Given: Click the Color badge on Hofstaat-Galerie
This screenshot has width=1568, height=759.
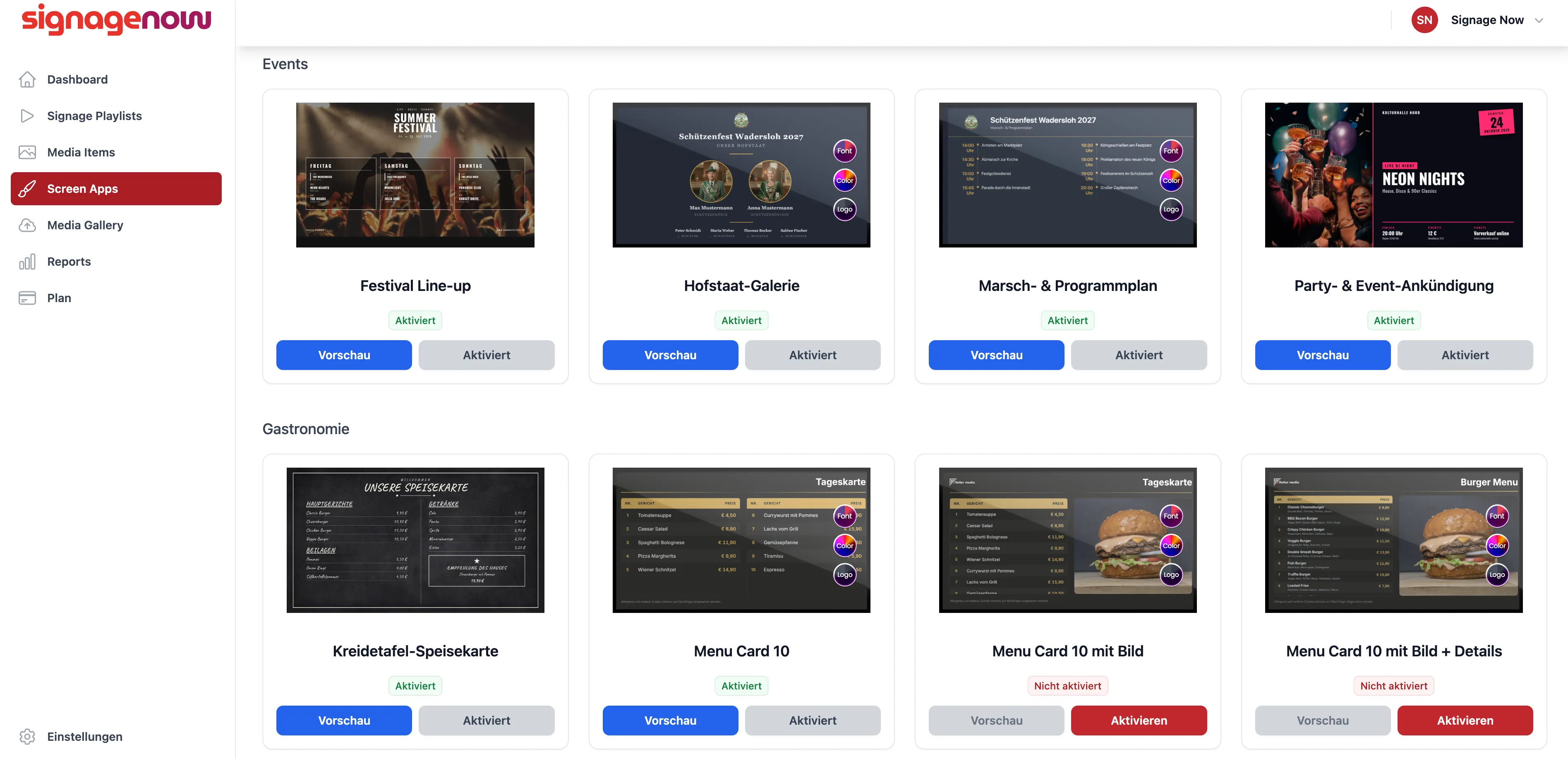Looking at the screenshot, I should pos(844,180).
